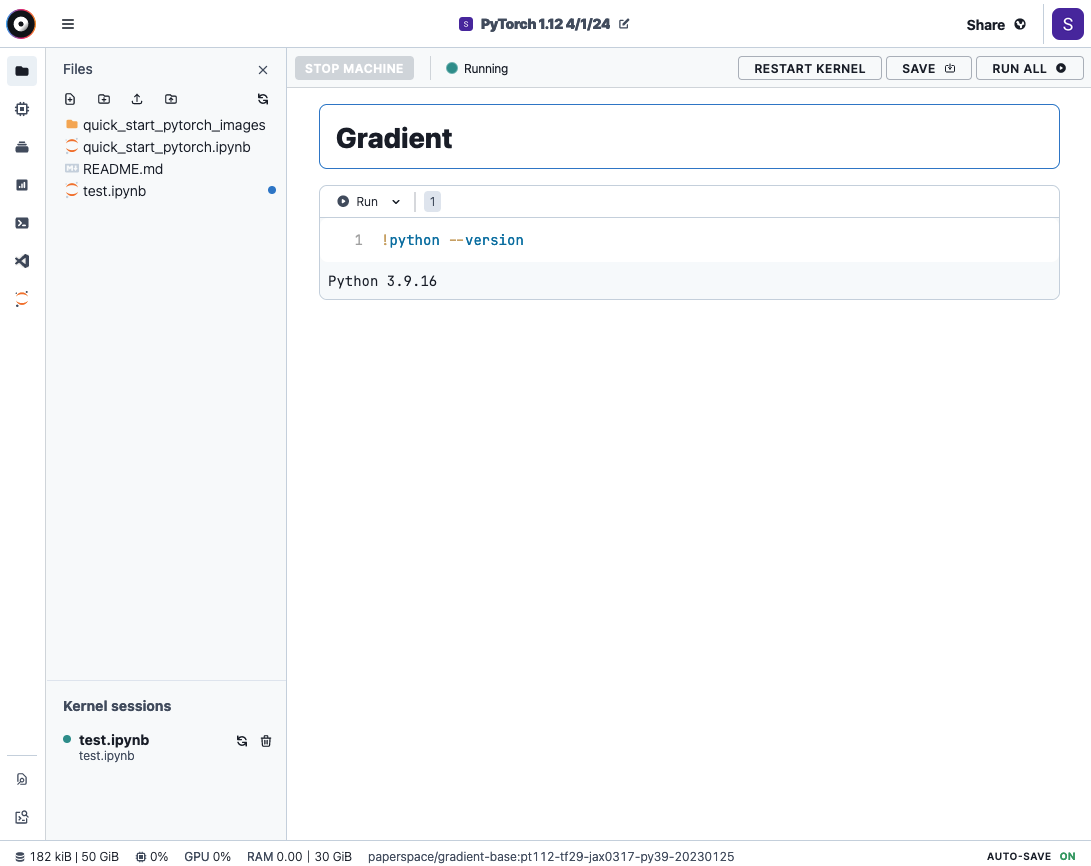Expand the Run dropdown arrow in cell
Viewport: 1091px width, 866px height.
click(396, 202)
